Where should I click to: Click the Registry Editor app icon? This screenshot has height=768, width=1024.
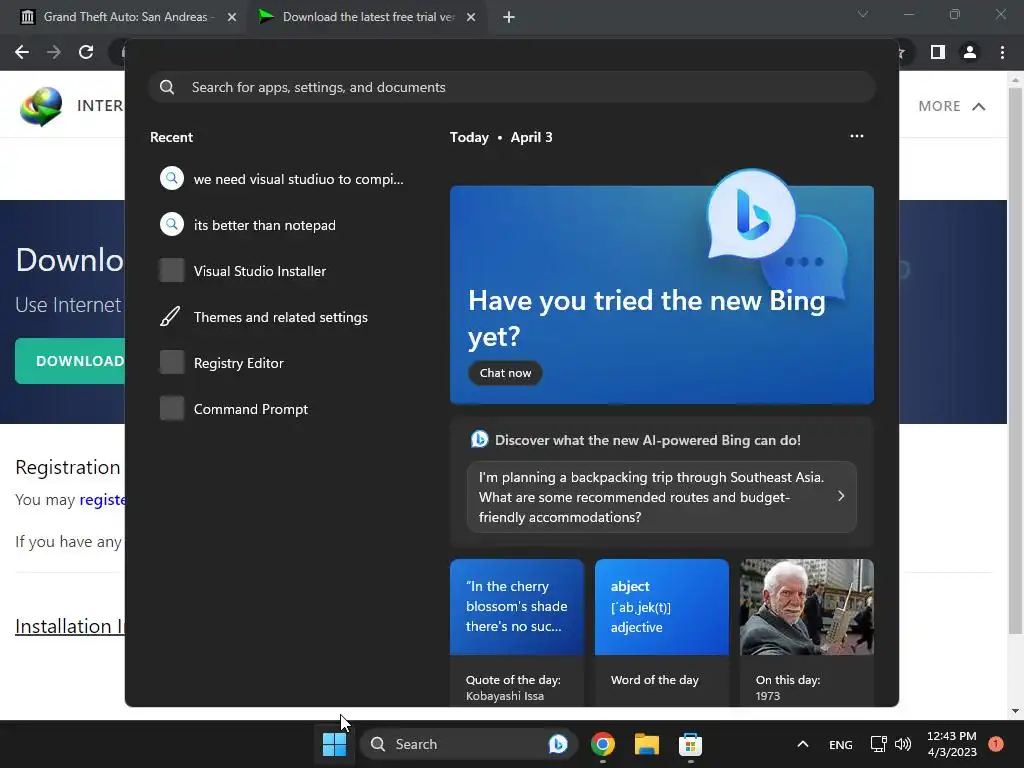click(x=172, y=362)
